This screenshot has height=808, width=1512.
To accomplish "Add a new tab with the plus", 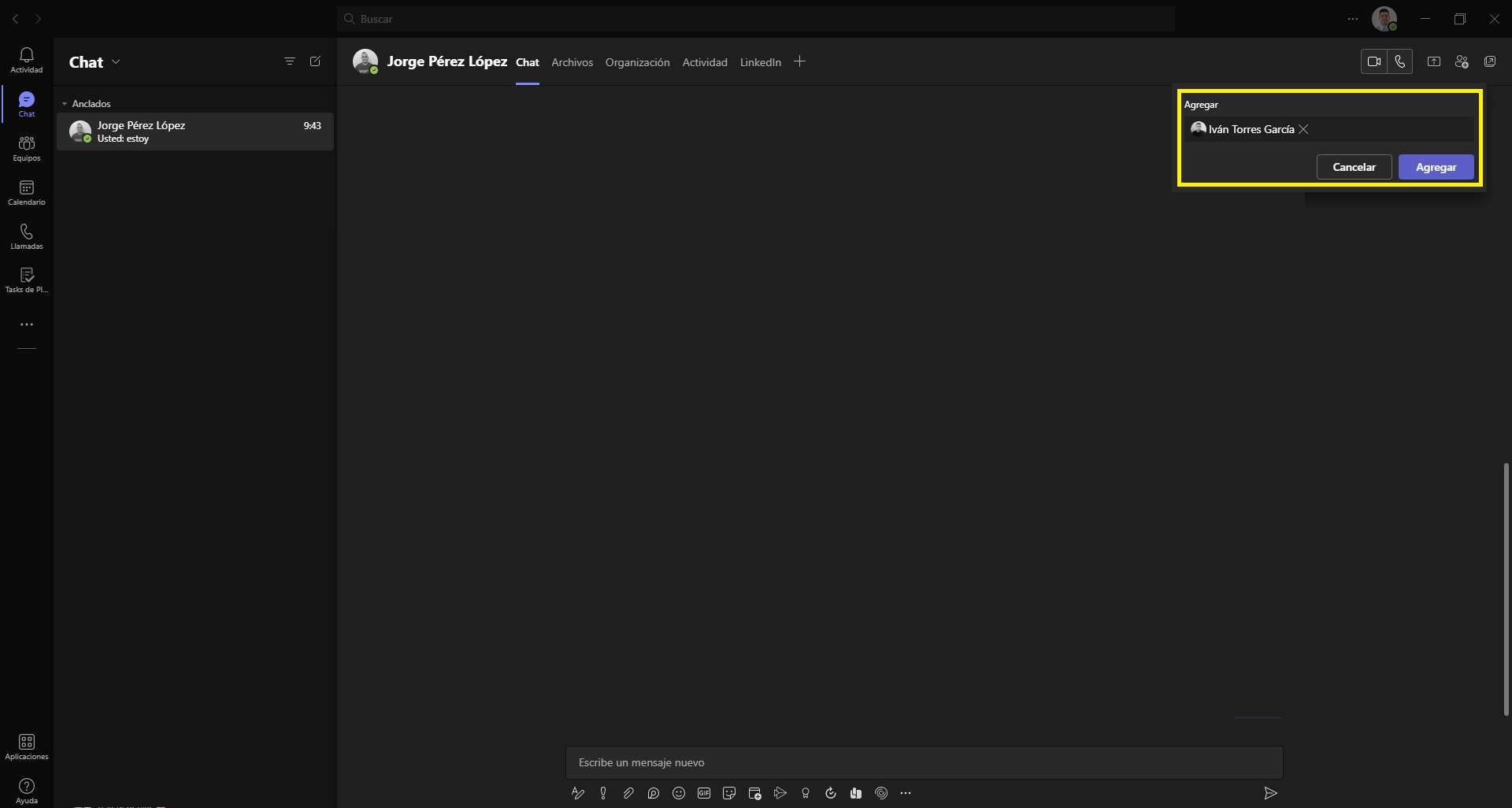I will click(x=799, y=61).
